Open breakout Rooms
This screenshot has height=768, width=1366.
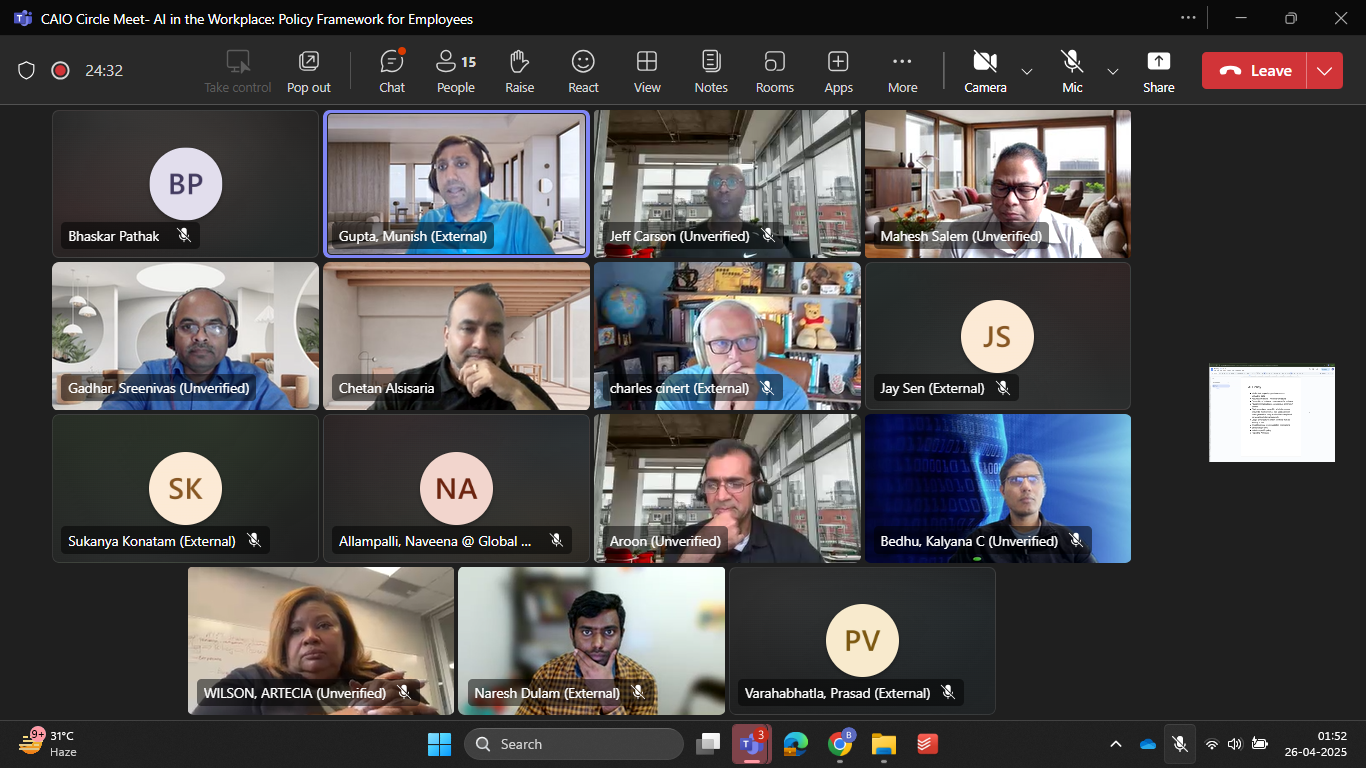(x=774, y=71)
